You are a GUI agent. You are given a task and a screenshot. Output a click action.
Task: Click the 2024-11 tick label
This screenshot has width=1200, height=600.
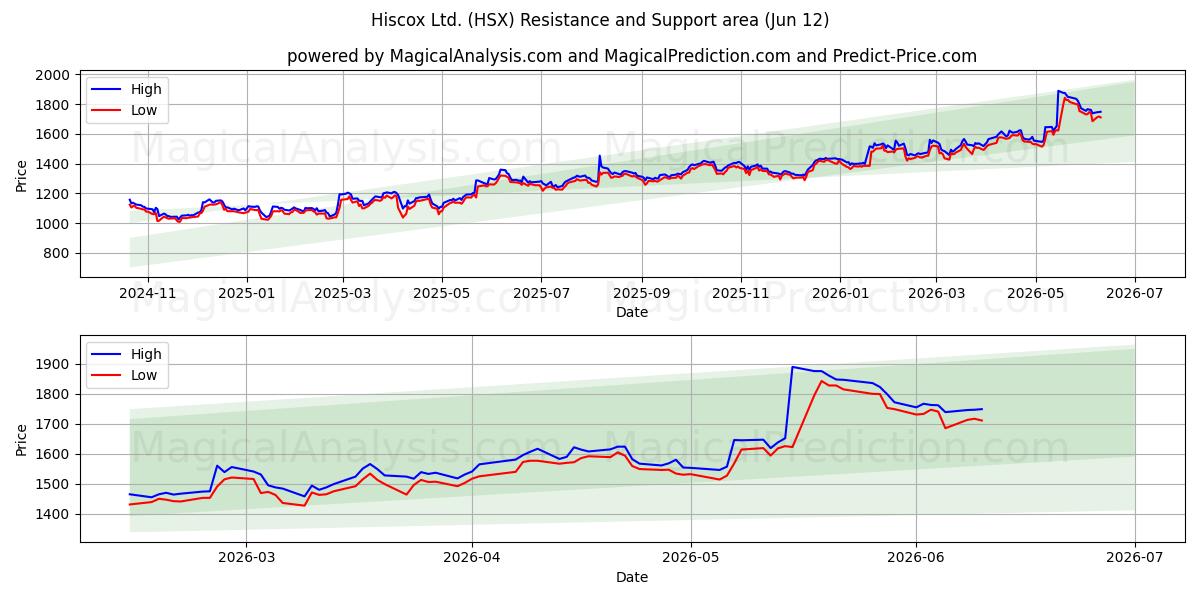147,292
